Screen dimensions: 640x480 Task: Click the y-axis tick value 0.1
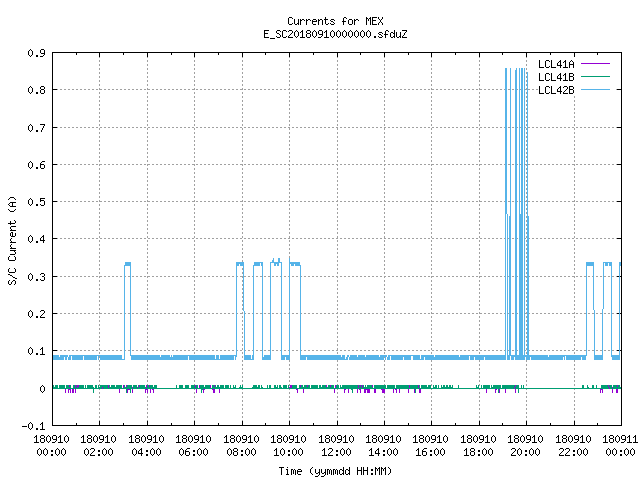coord(37,351)
